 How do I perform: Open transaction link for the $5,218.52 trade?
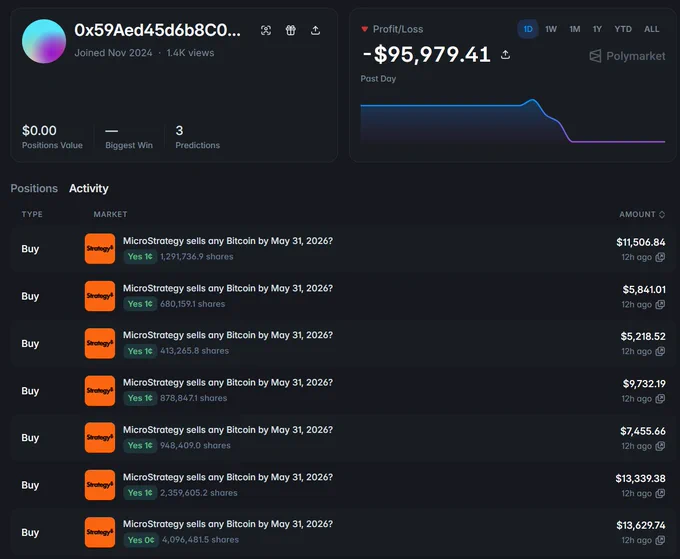(x=660, y=351)
